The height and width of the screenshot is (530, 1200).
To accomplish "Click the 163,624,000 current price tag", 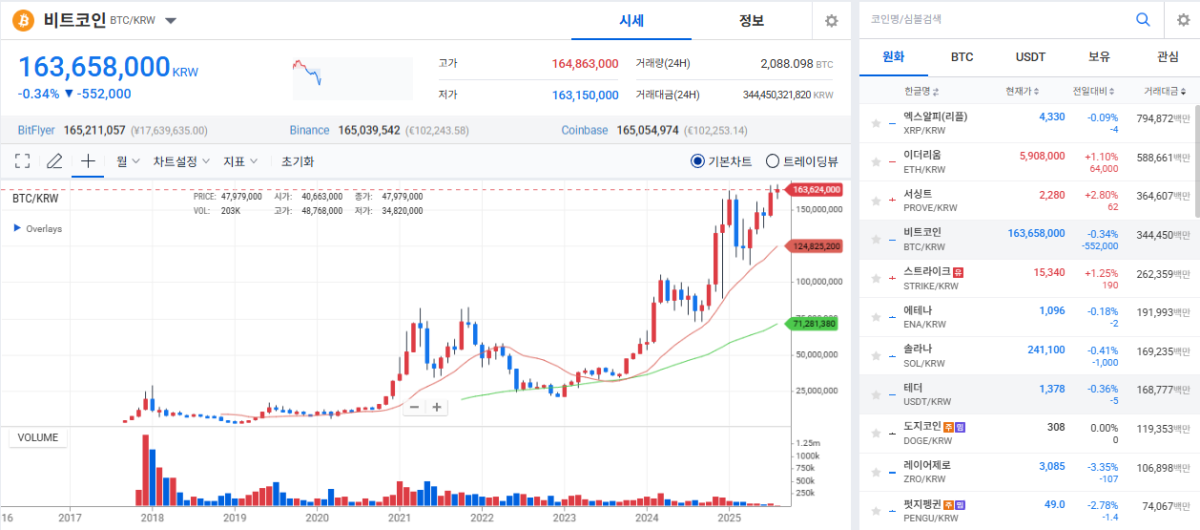I will [816, 189].
